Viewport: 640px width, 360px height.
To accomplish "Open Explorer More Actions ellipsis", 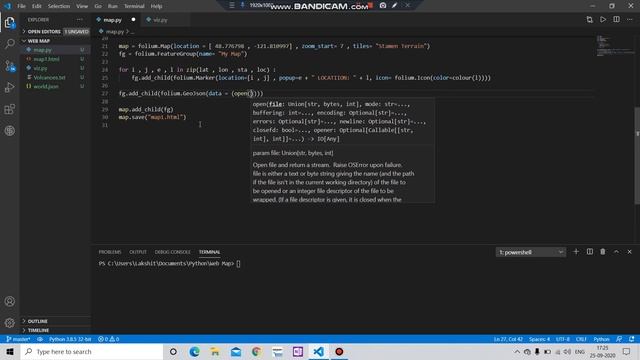I will point(80,20).
